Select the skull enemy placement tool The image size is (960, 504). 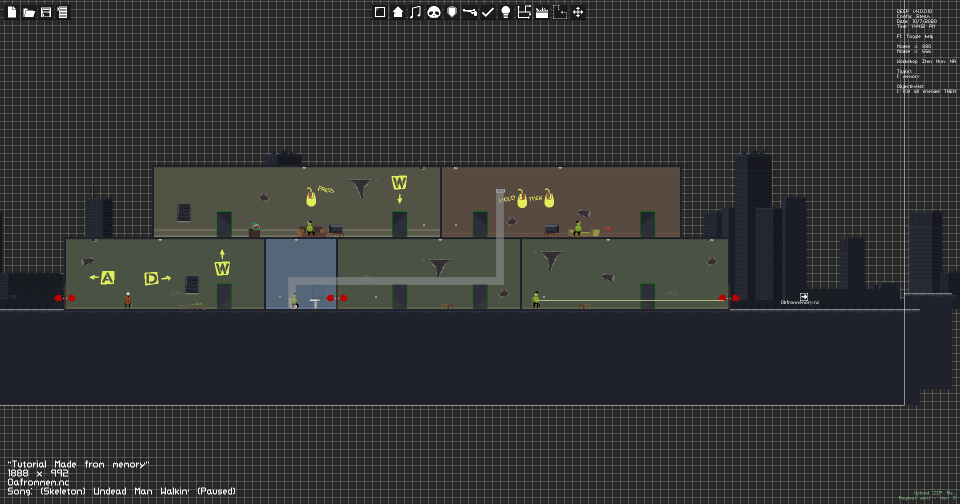click(x=434, y=12)
